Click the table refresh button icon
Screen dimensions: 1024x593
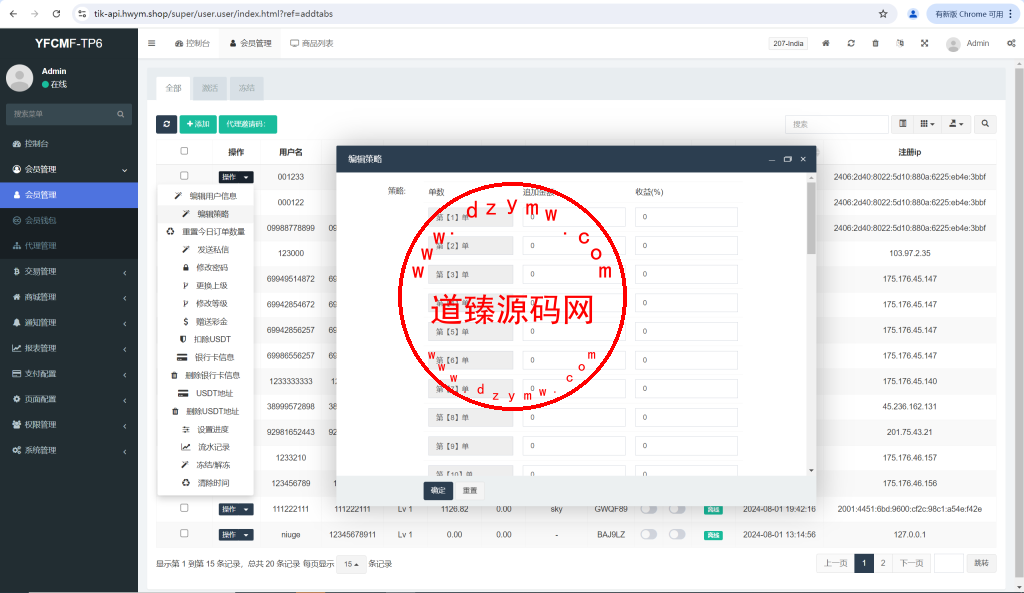click(x=167, y=124)
